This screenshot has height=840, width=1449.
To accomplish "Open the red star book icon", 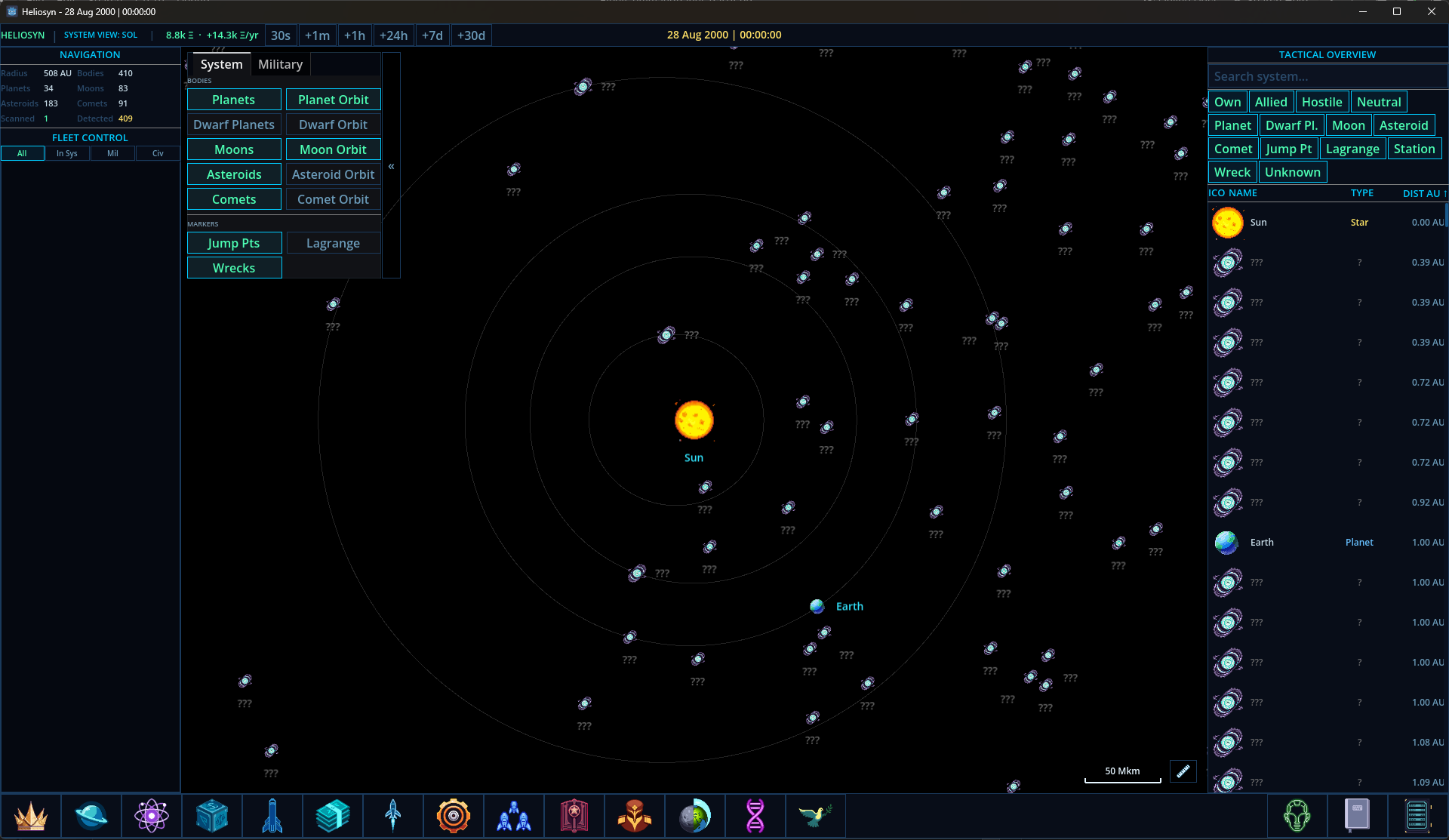I will (x=574, y=816).
